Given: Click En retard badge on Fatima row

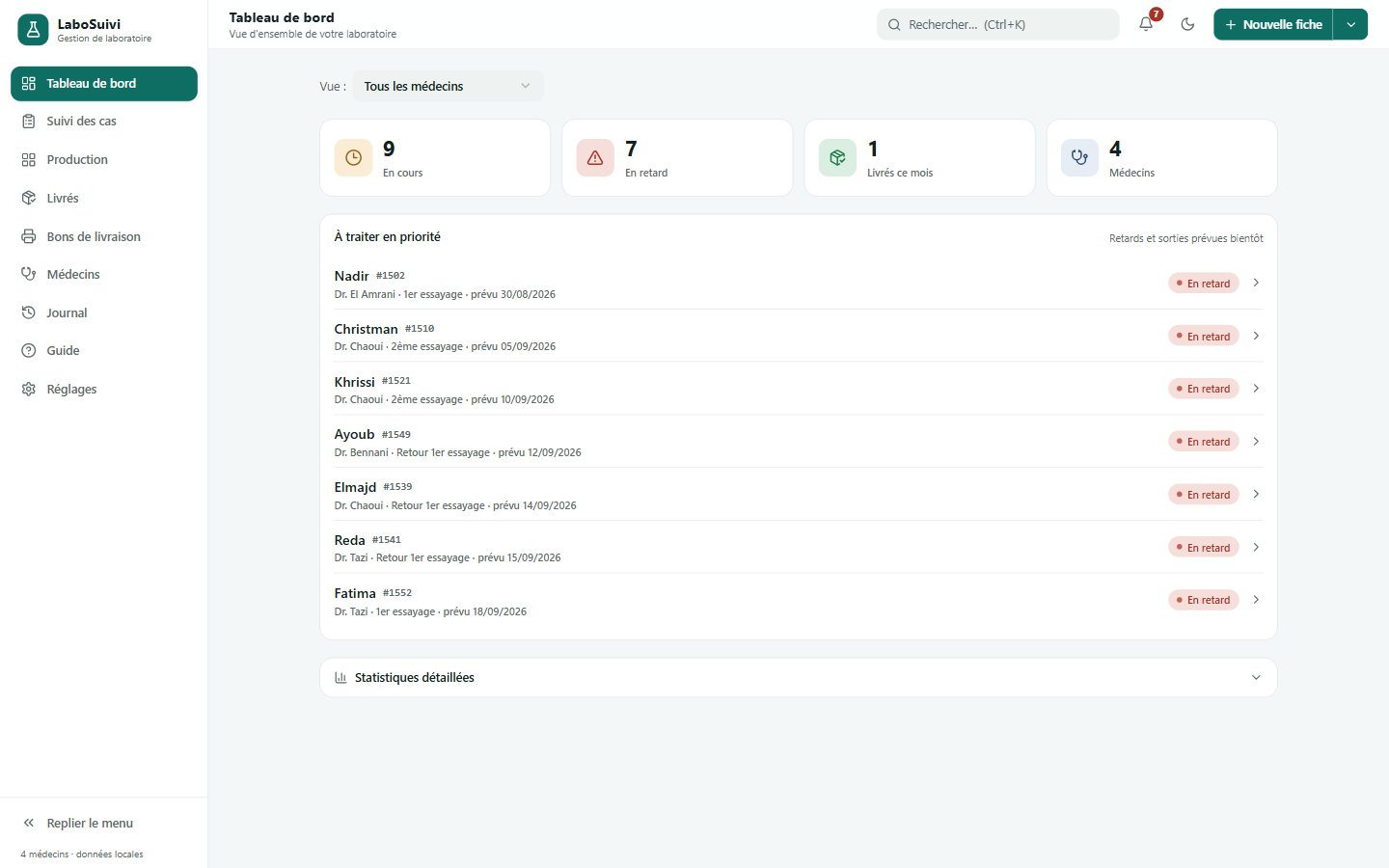Looking at the screenshot, I should click(1204, 600).
